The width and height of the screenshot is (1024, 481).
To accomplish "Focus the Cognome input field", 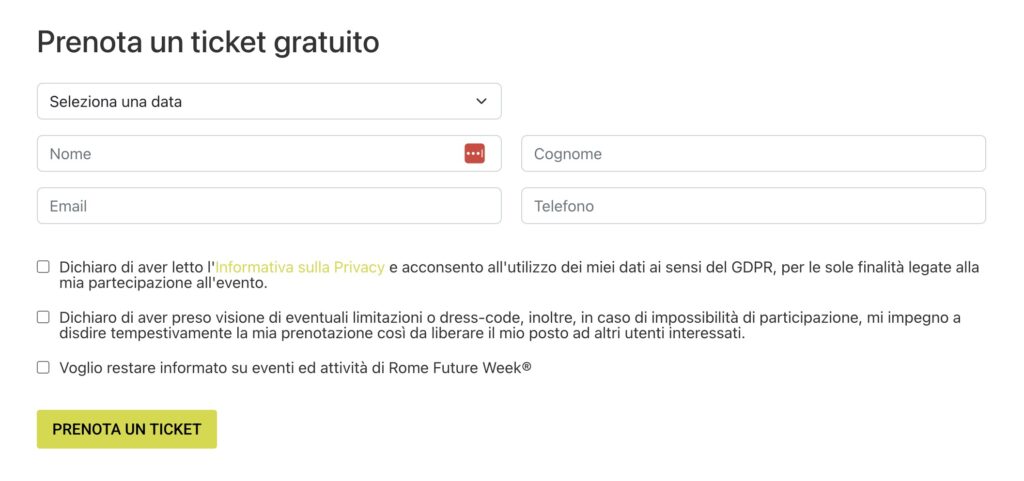I will [x=753, y=153].
